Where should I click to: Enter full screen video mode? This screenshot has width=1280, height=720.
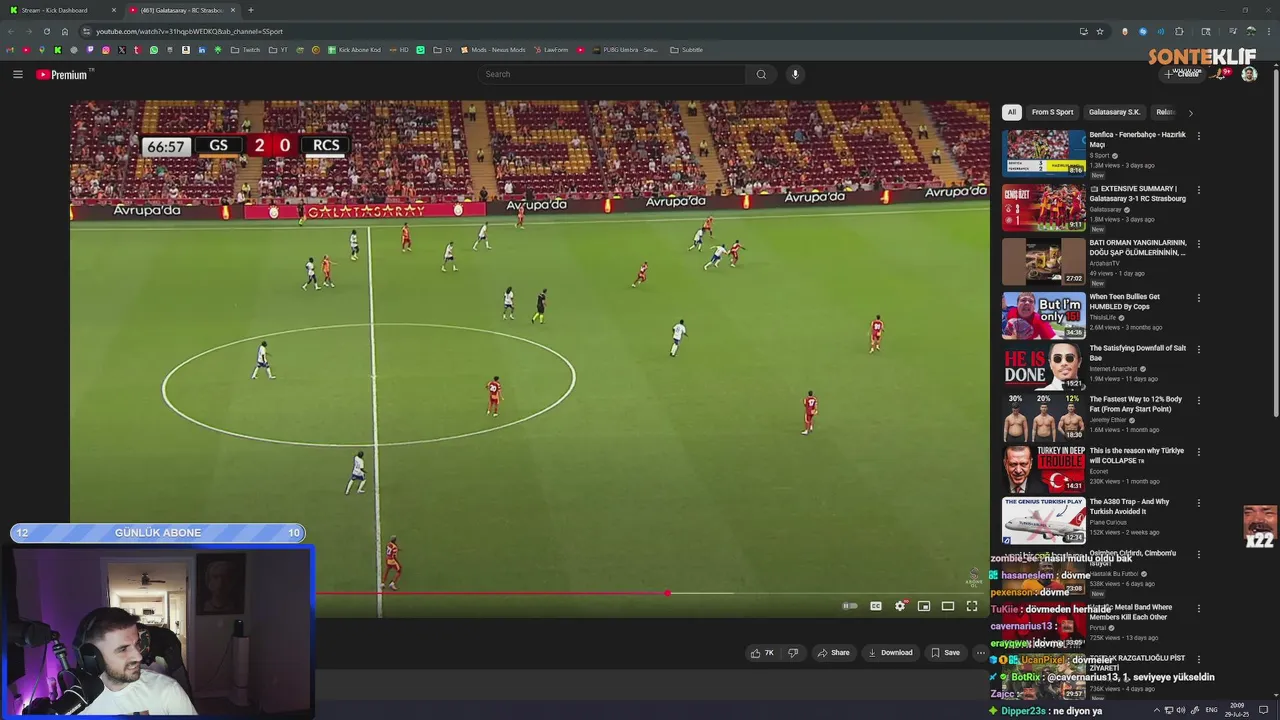click(972, 606)
